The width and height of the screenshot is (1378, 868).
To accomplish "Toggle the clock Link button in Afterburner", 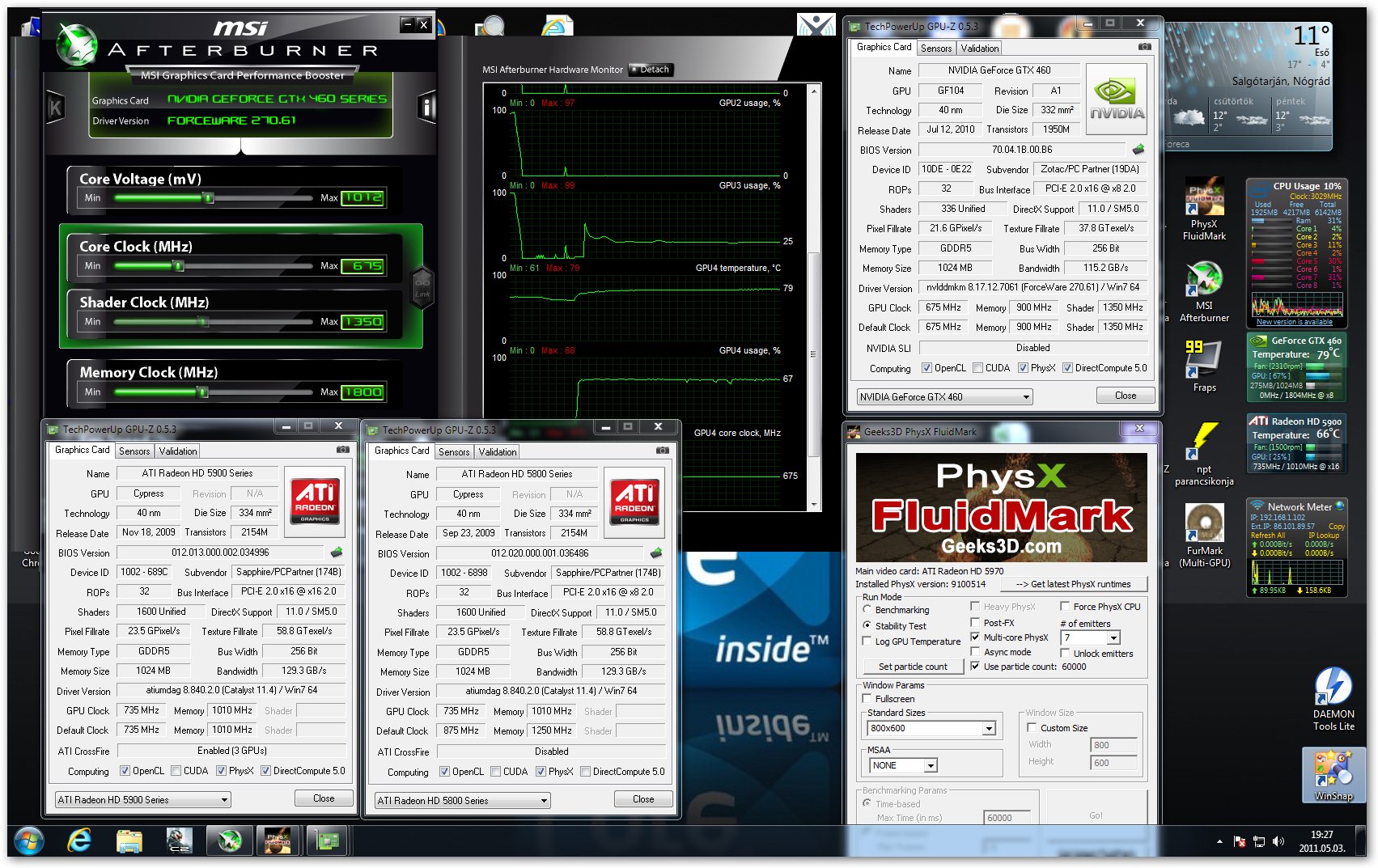I will click(422, 287).
